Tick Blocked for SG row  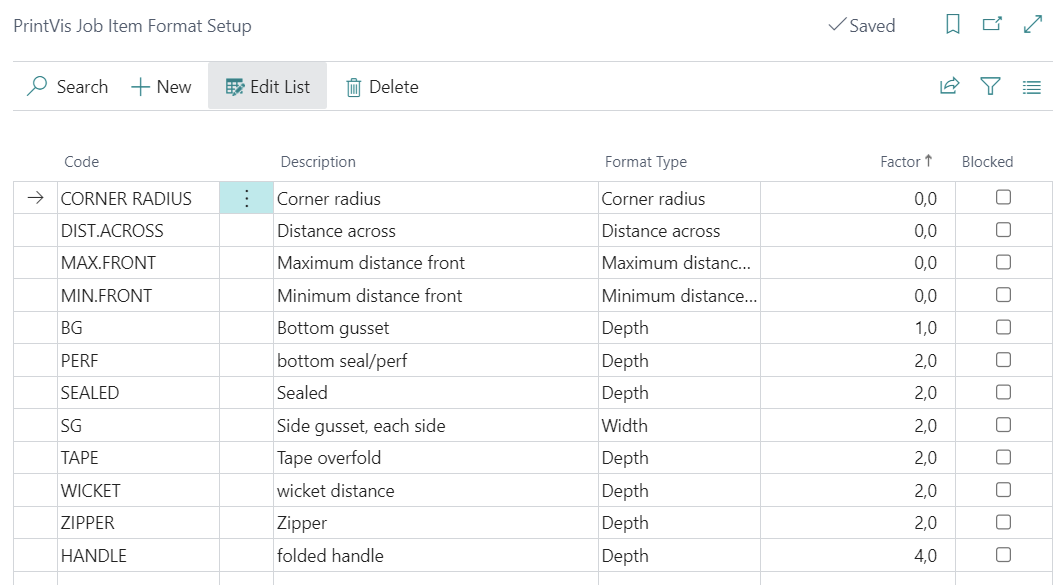click(x=1003, y=424)
